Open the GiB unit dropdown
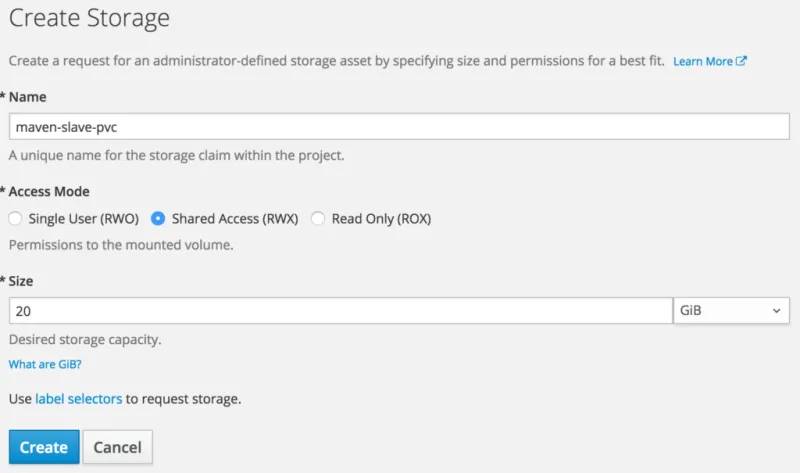 (x=730, y=311)
